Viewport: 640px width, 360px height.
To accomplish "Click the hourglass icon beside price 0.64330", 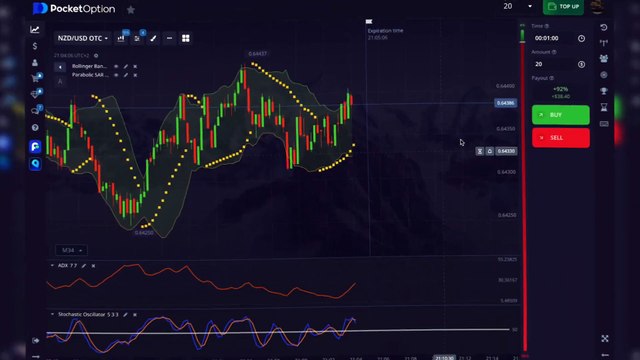I will point(480,151).
